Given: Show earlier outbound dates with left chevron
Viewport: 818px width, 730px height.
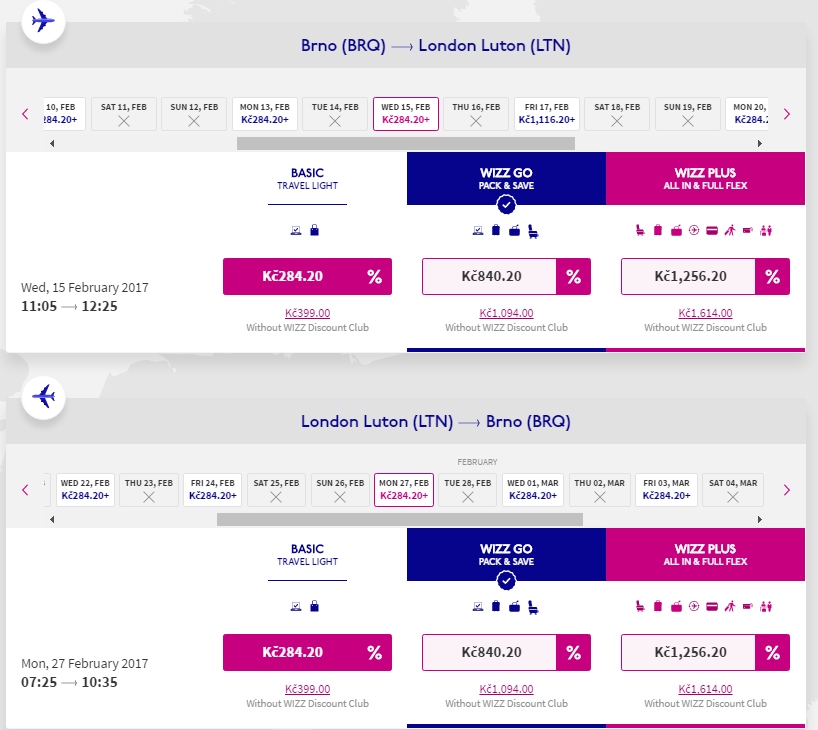Looking at the screenshot, I should [x=25, y=114].
